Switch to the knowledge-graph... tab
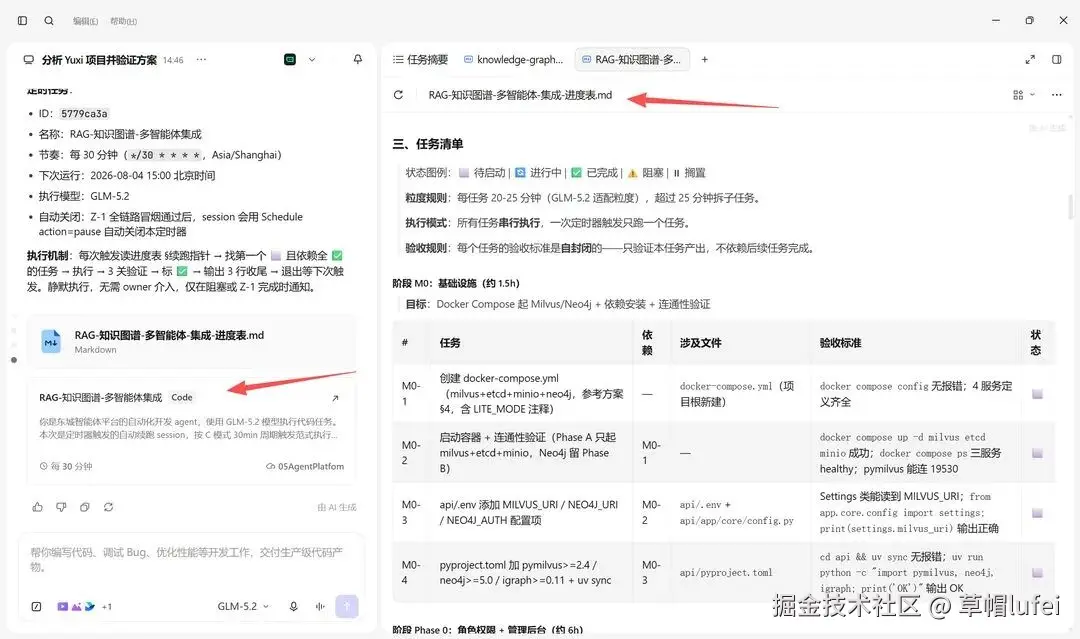The width and height of the screenshot is (1080, 639). tap(513, 60)
